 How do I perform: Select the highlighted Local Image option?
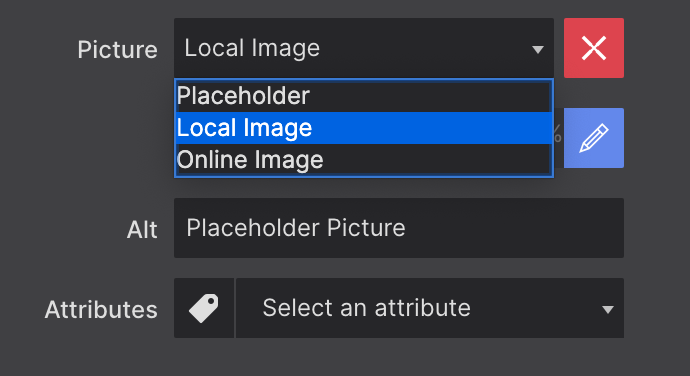(364, 128)
